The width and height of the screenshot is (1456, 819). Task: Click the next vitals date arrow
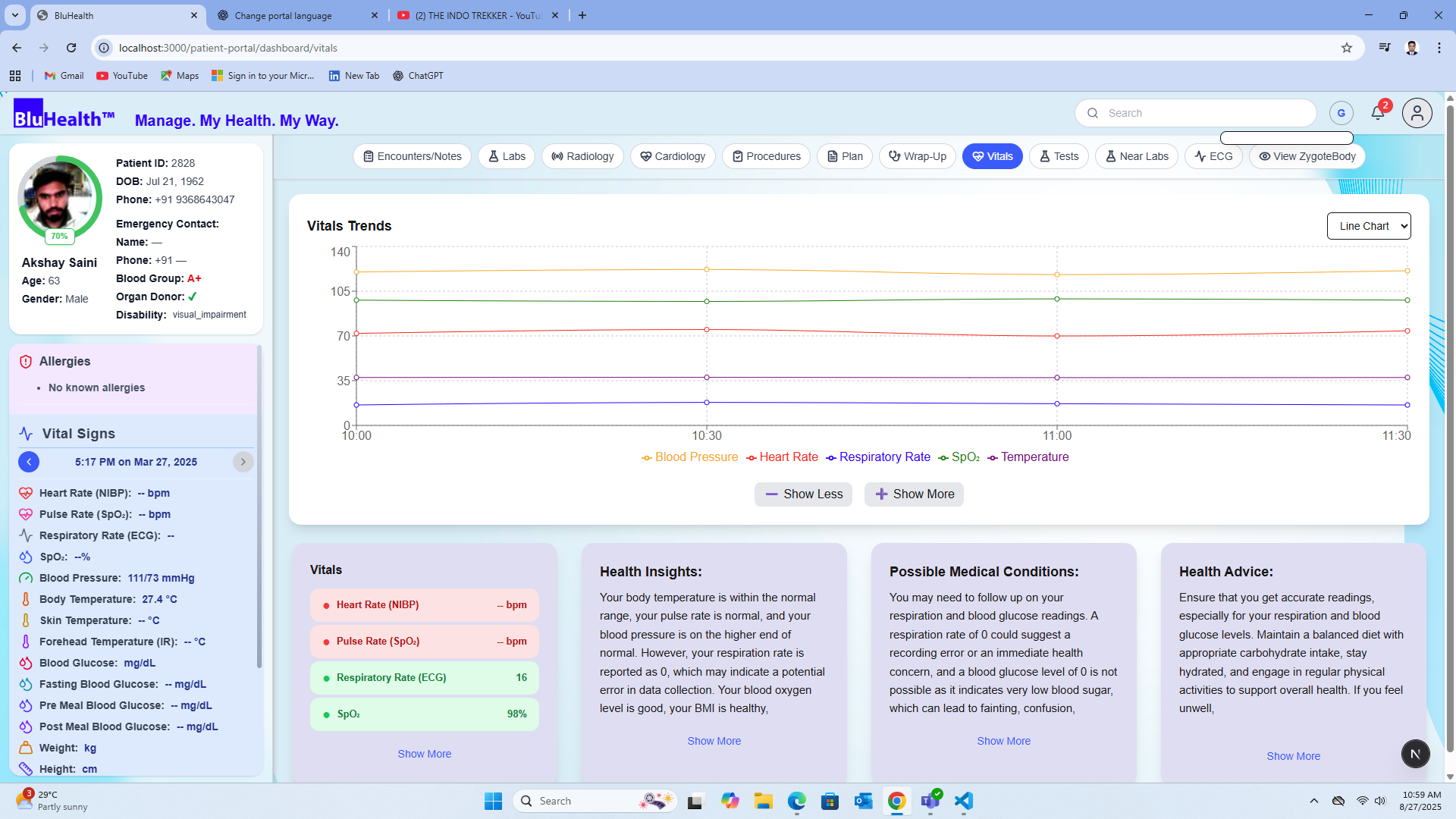[243, 462]
